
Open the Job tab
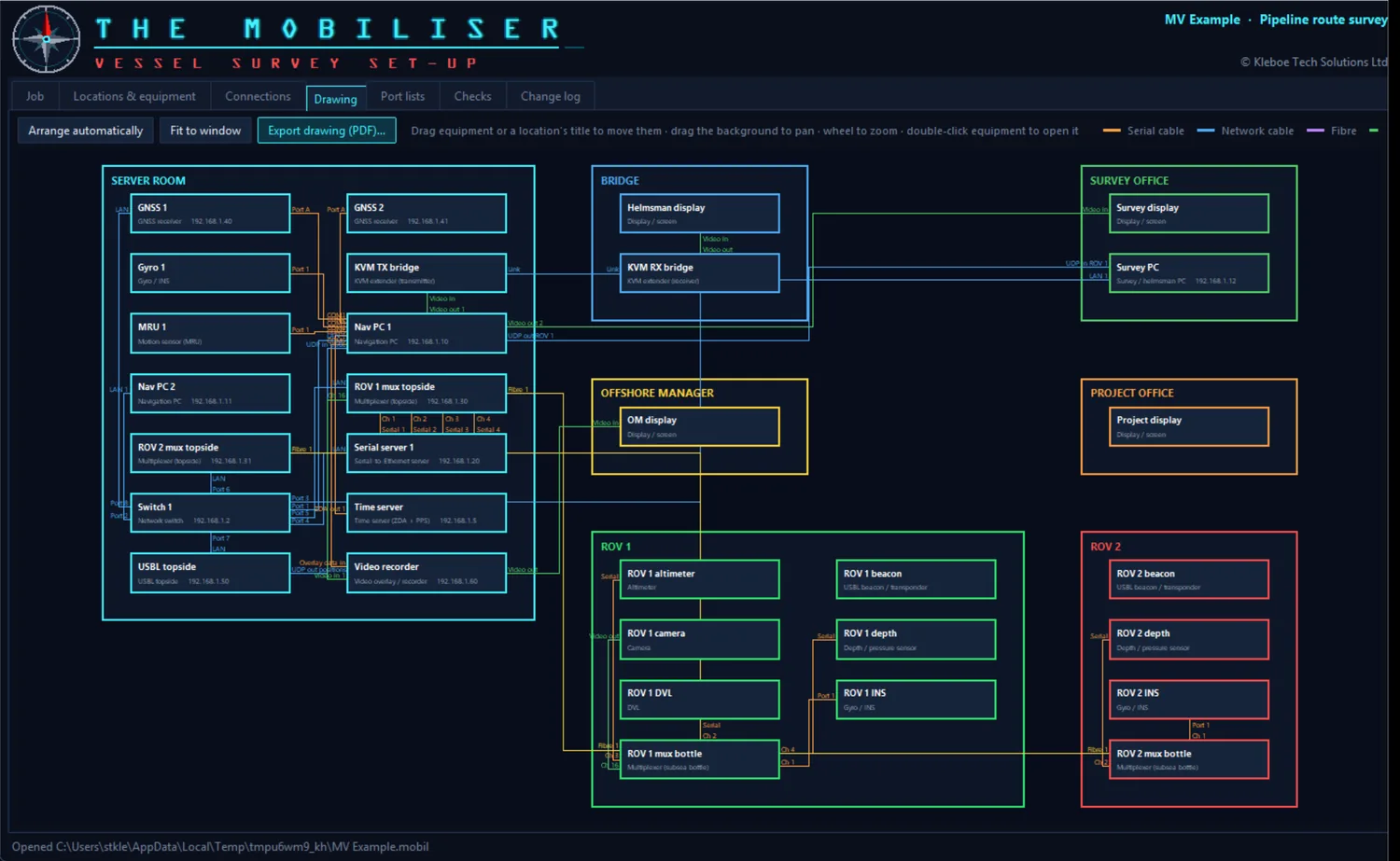pos(35,96)
